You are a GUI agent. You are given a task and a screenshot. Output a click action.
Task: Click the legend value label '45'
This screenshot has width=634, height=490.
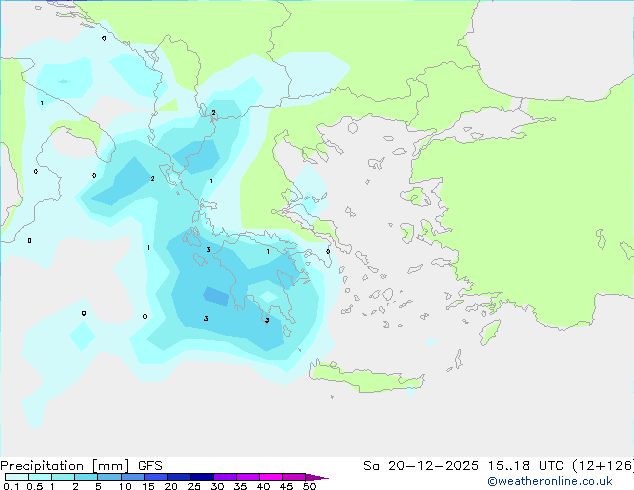[x=286, y=486]
